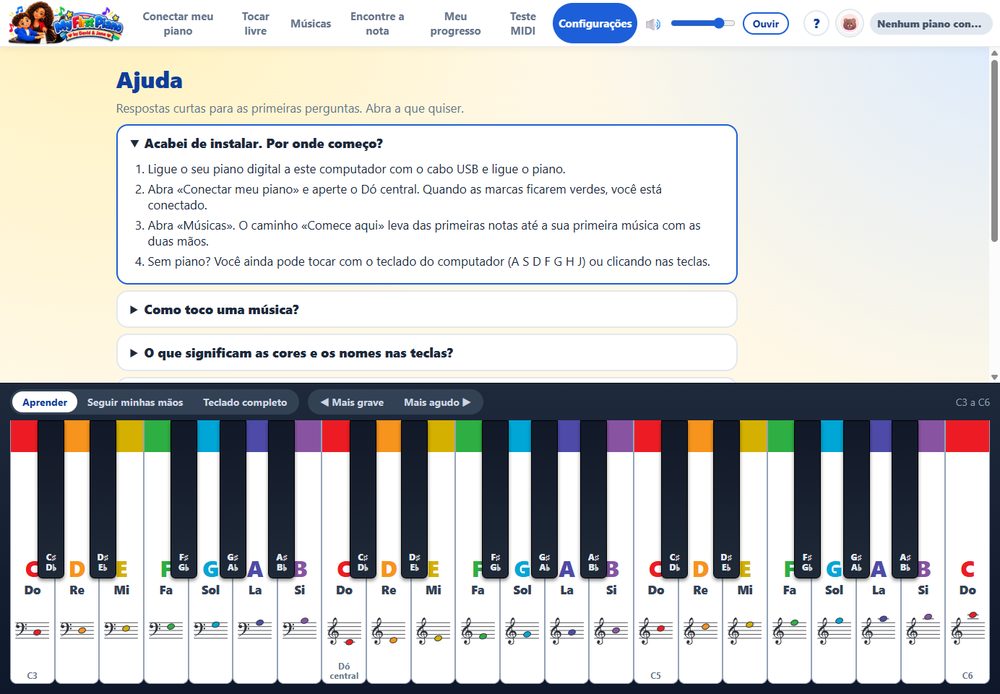Open the Músicas section
Screen dimensions: 1000x694
tap(311, 24)
